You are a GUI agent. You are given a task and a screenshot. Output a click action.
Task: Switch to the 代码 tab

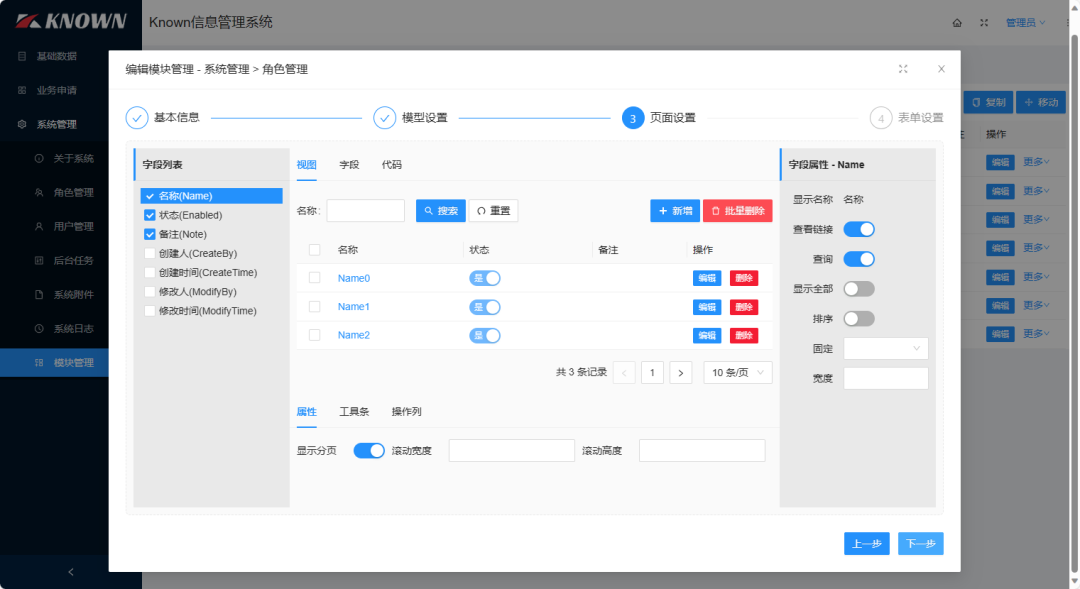[x=392, y=165]
